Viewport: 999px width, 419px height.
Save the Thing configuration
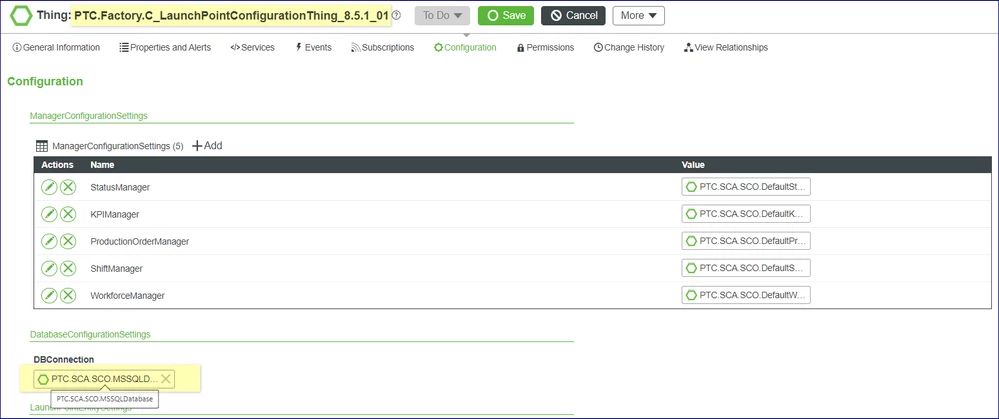point(506,15)
